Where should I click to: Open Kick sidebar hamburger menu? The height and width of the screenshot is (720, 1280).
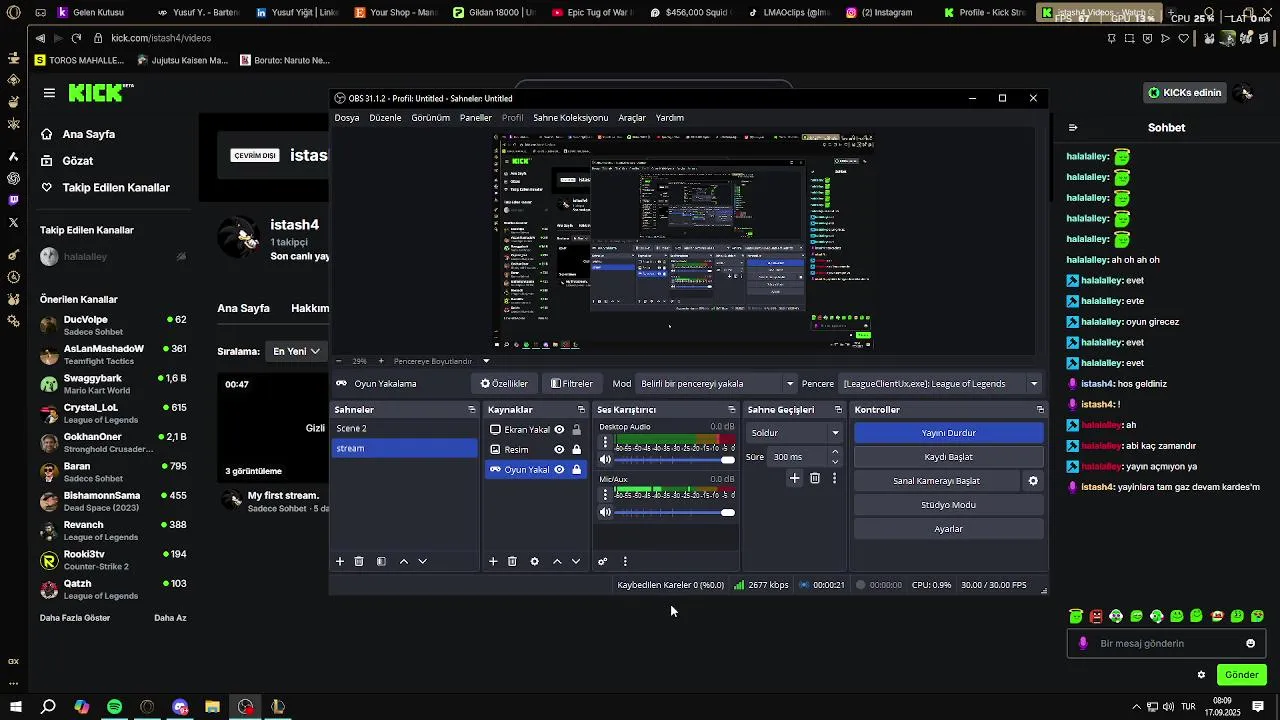point(49,93)
